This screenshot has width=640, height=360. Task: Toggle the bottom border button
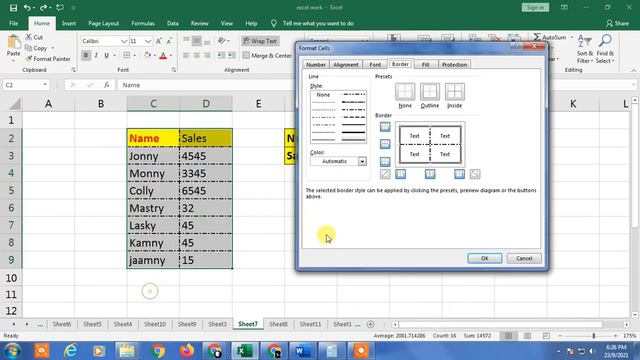(385, 162)
